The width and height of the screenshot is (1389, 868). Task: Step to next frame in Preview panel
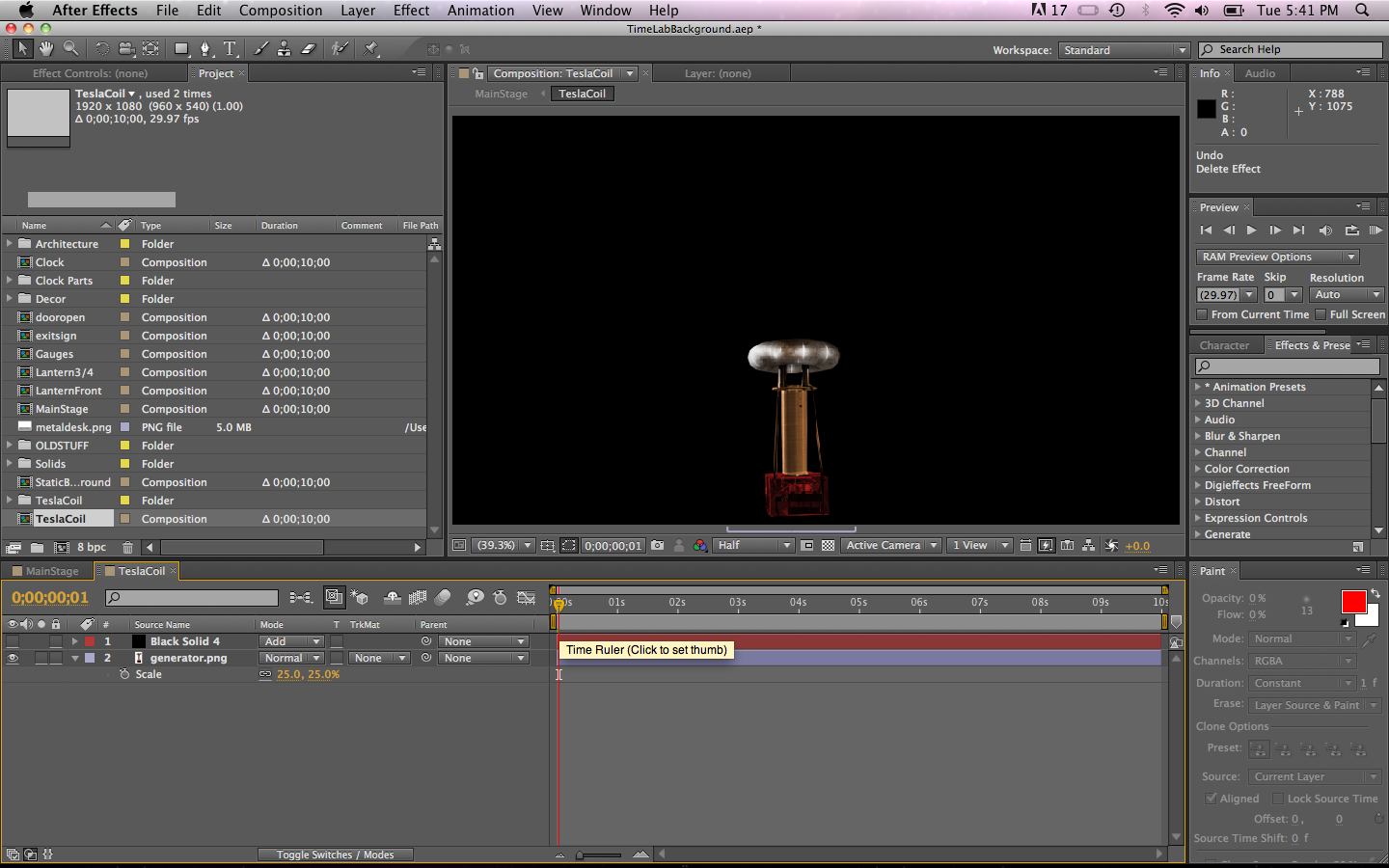pos(1275,231)
